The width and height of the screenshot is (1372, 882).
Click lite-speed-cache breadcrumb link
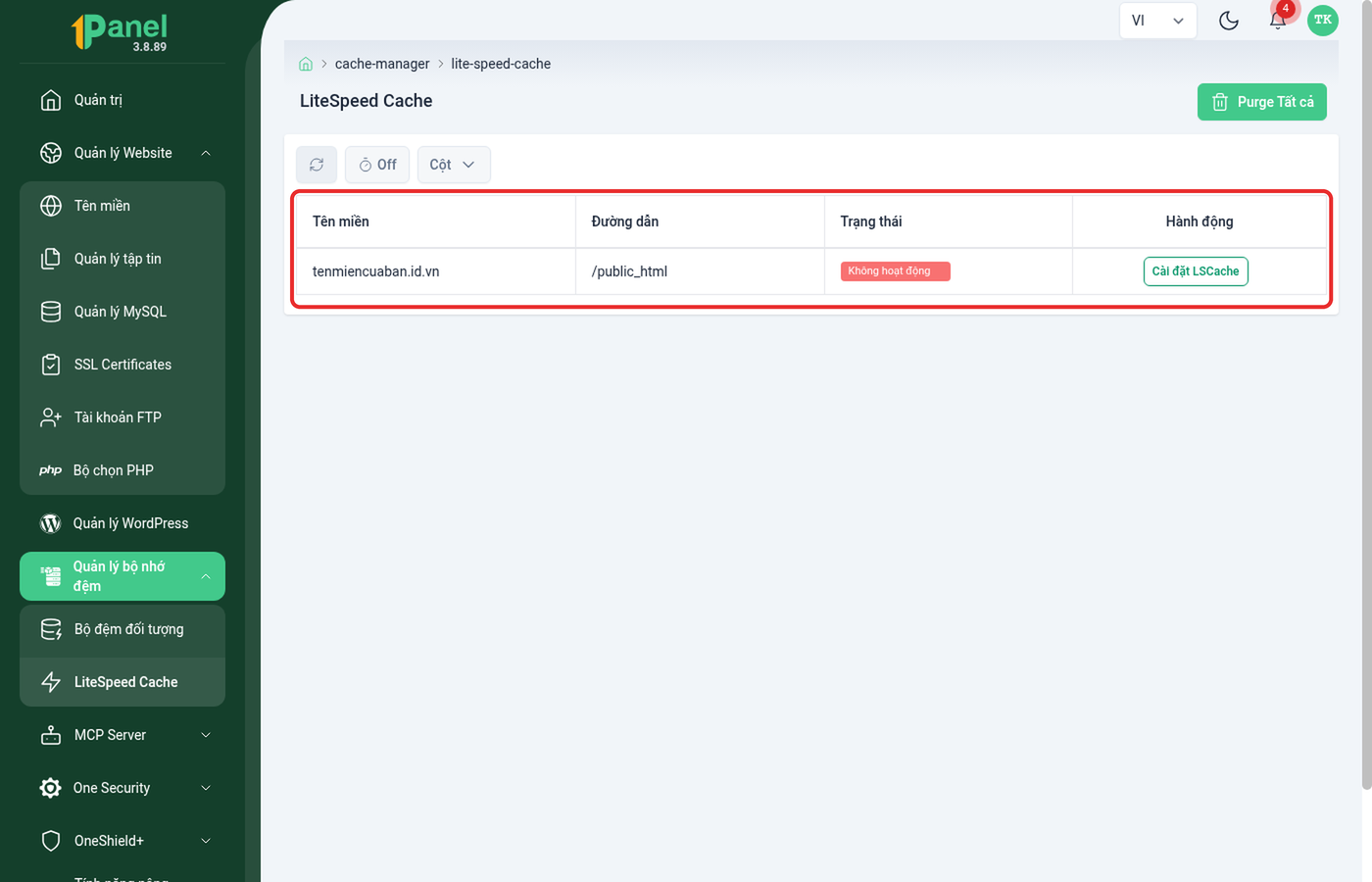(501, 64)
